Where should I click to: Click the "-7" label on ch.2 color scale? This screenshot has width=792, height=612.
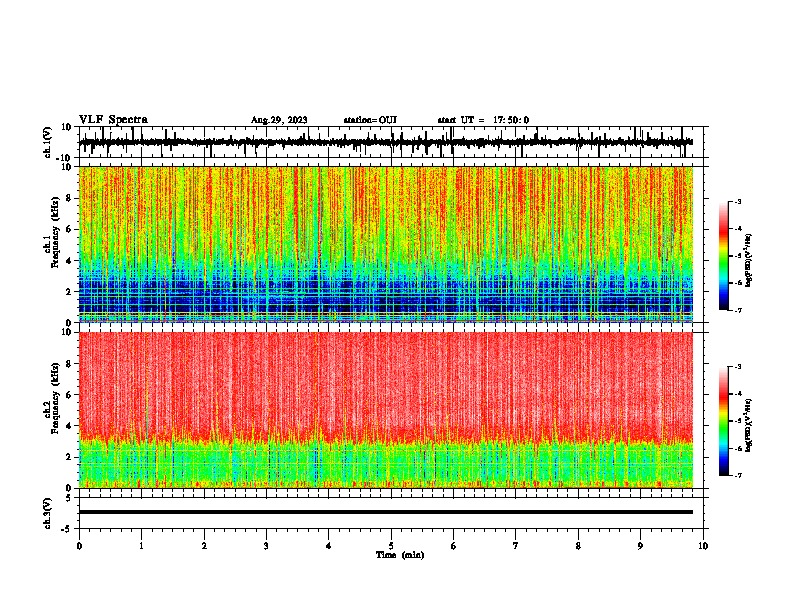(738, 475)
